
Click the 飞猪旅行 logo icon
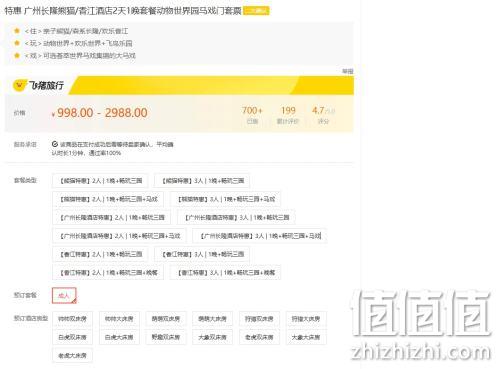(20, 85)
